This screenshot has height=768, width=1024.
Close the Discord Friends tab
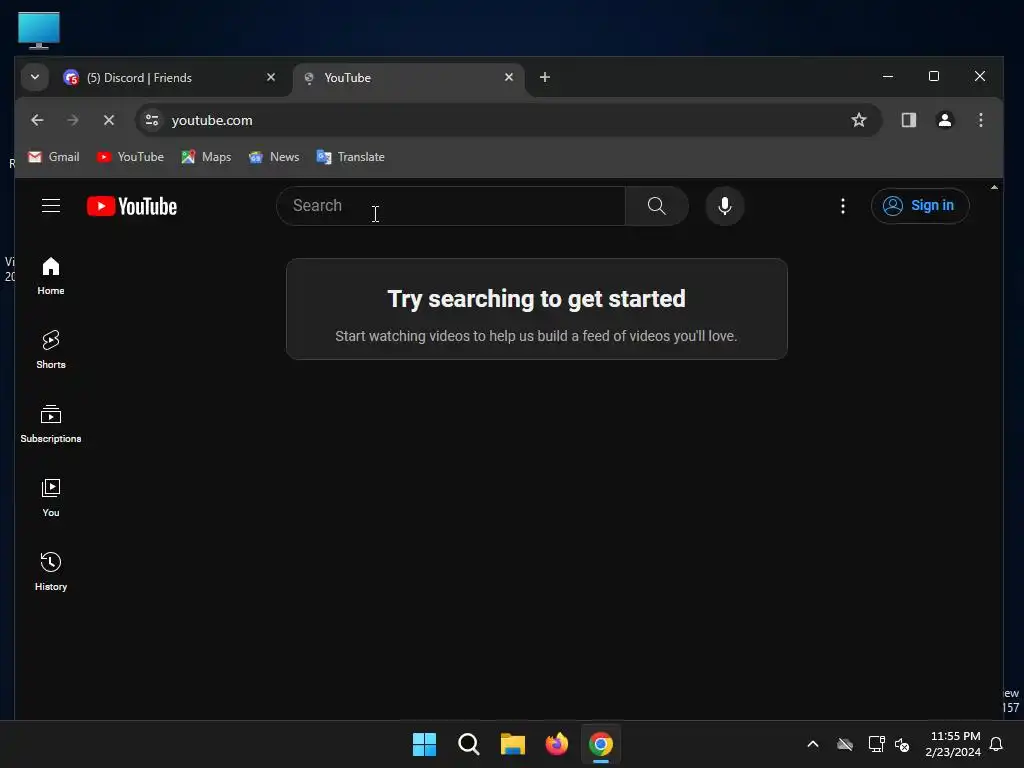point(271,77)
